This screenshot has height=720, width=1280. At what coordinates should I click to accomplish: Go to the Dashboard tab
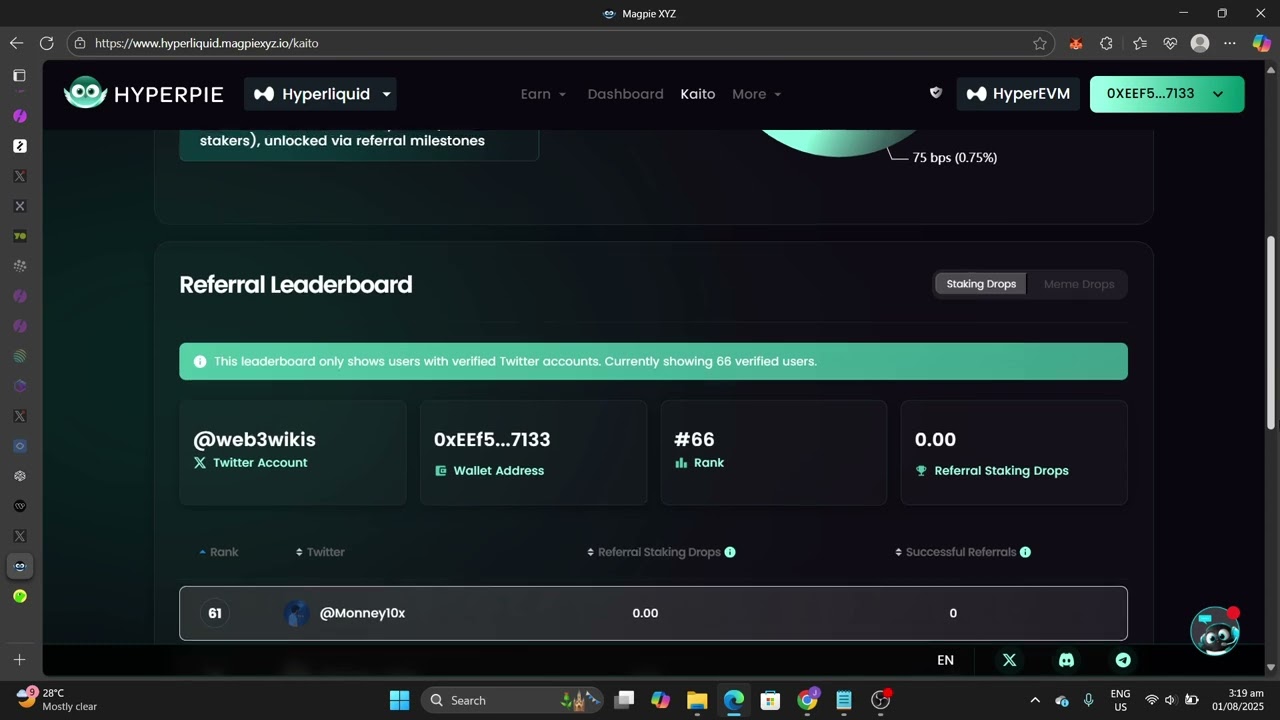click(x=625, y=94)
